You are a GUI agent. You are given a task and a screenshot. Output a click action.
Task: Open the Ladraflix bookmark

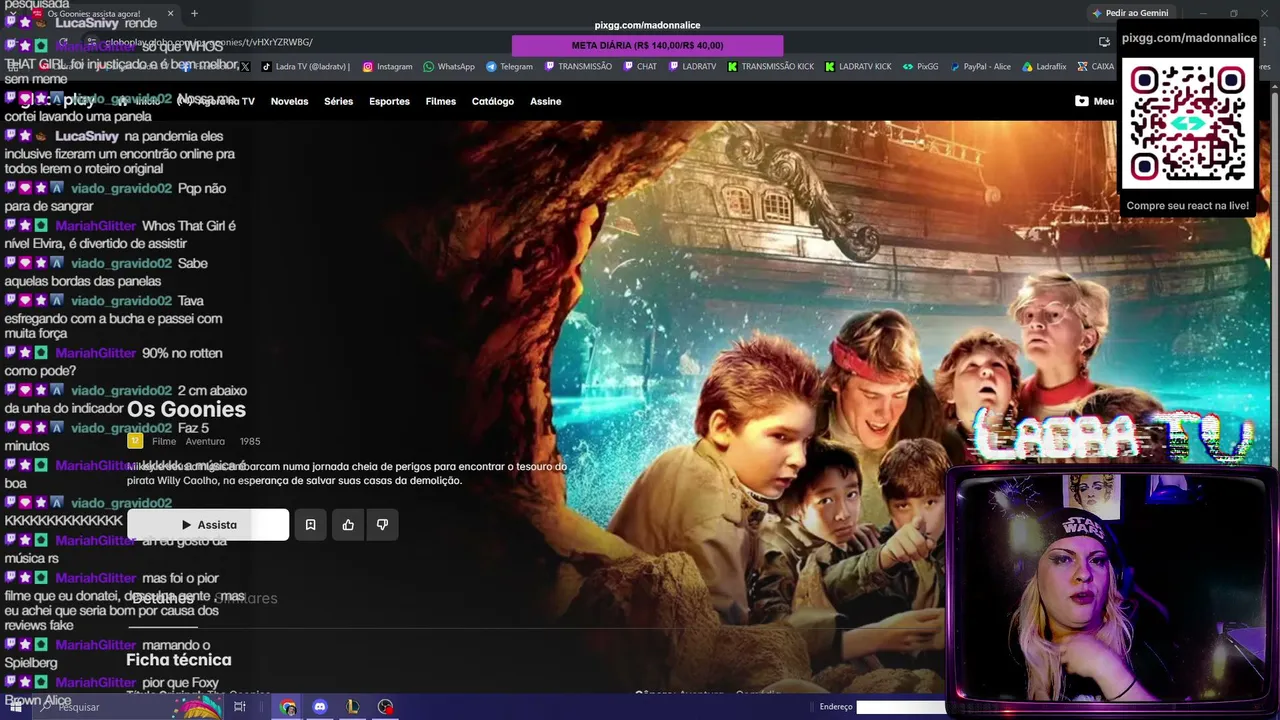1044,67
